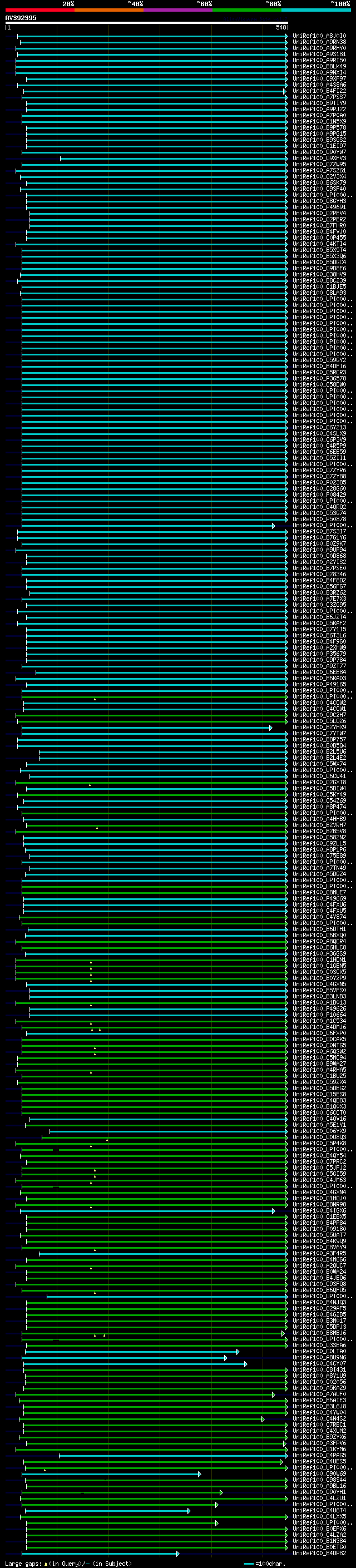
Task: Select the UniRef100_P49669 label
Action: point(319,898)
